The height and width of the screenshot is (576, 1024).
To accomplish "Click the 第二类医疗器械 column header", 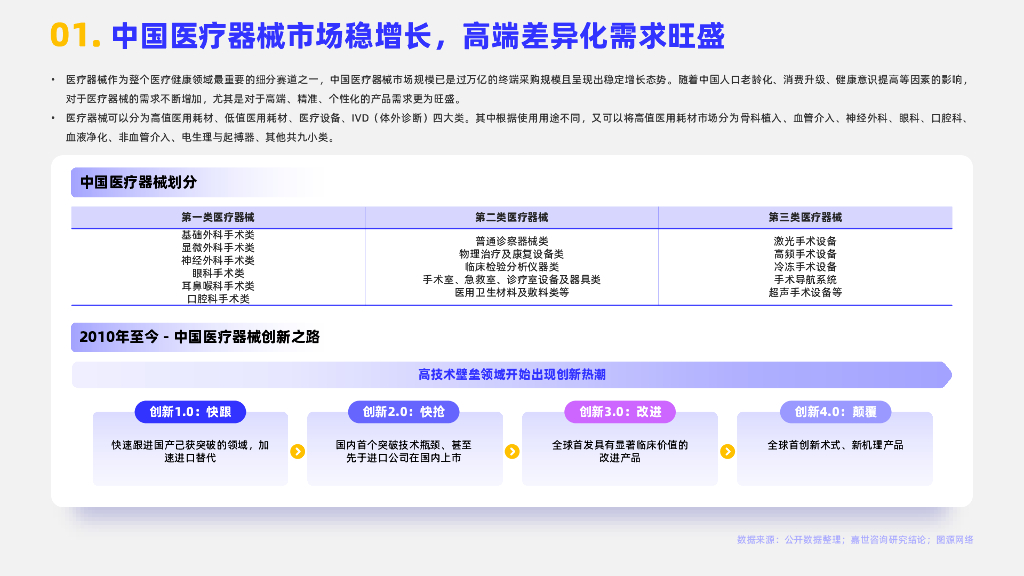I will 511,217.
